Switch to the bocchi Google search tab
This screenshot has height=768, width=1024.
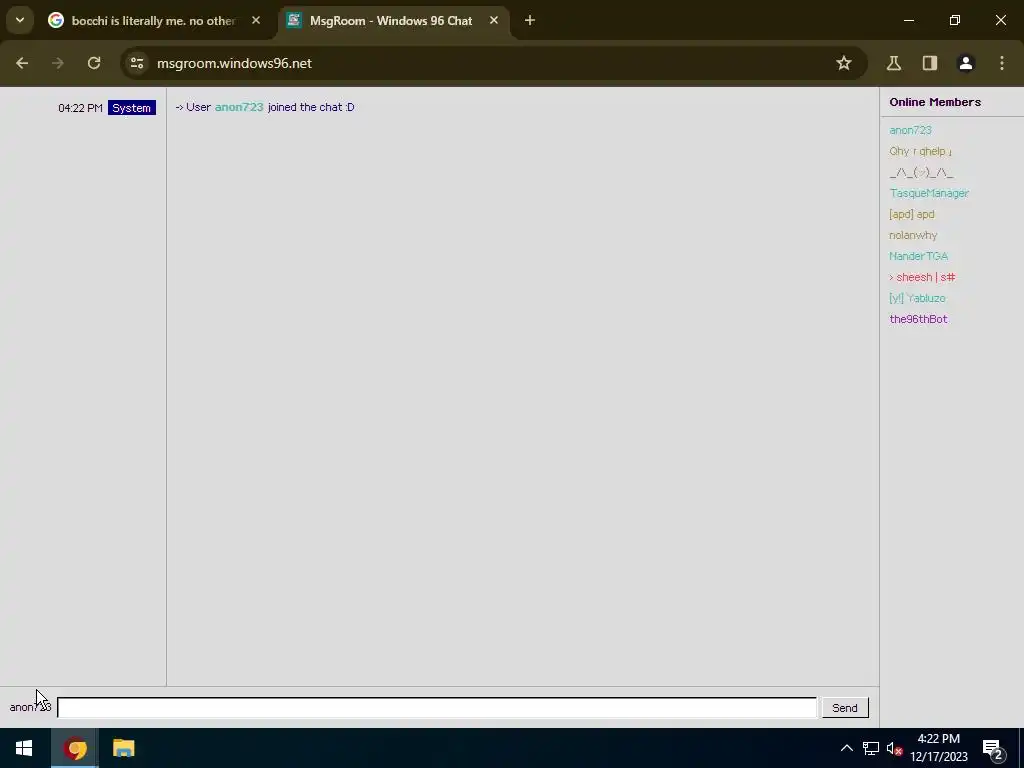[154, 21]
